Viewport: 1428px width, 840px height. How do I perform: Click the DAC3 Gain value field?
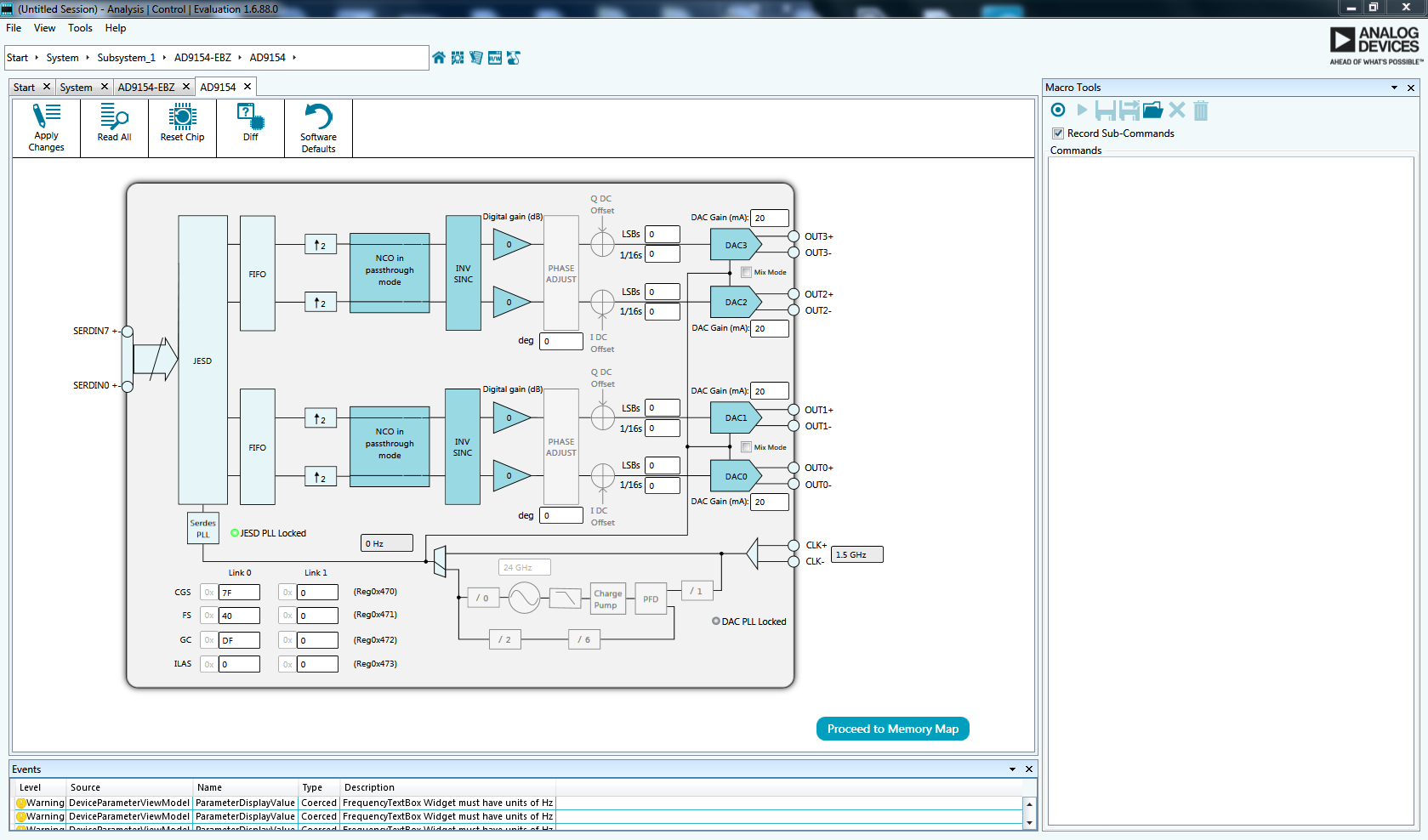[x=769, y=218]
